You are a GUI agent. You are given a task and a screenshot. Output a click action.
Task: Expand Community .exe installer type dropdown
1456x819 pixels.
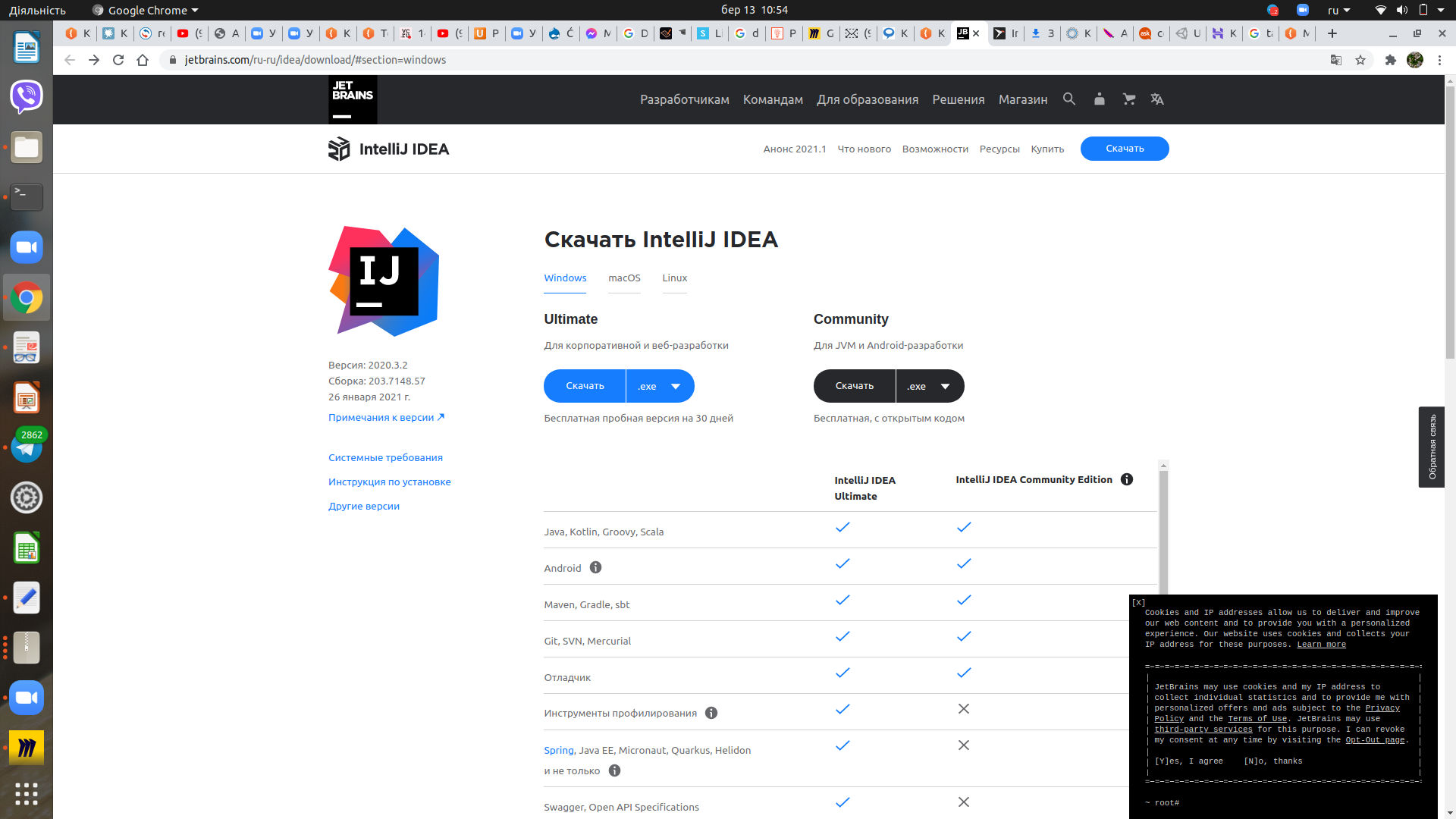(930, 386)
